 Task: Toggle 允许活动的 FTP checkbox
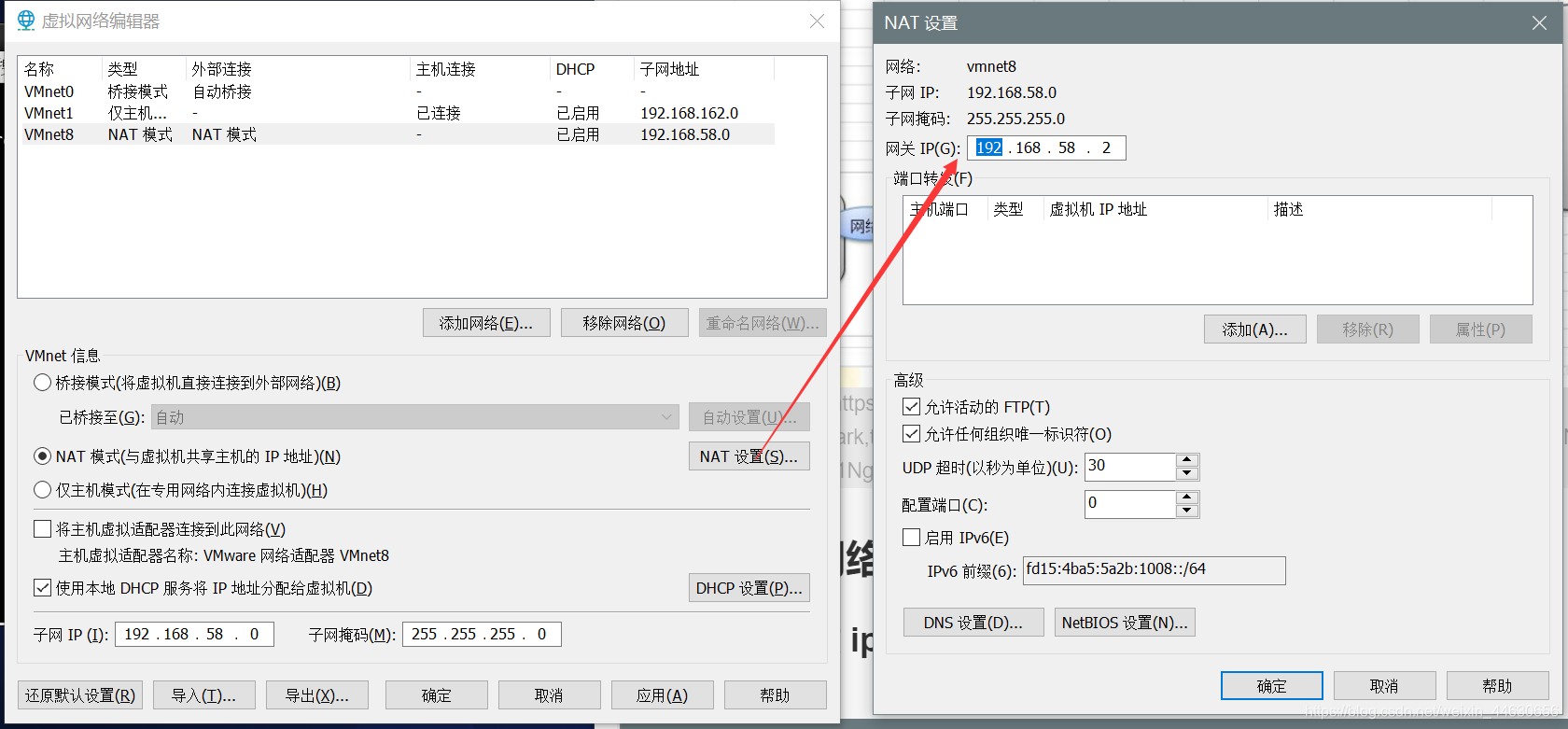click(x=912, y=407)
